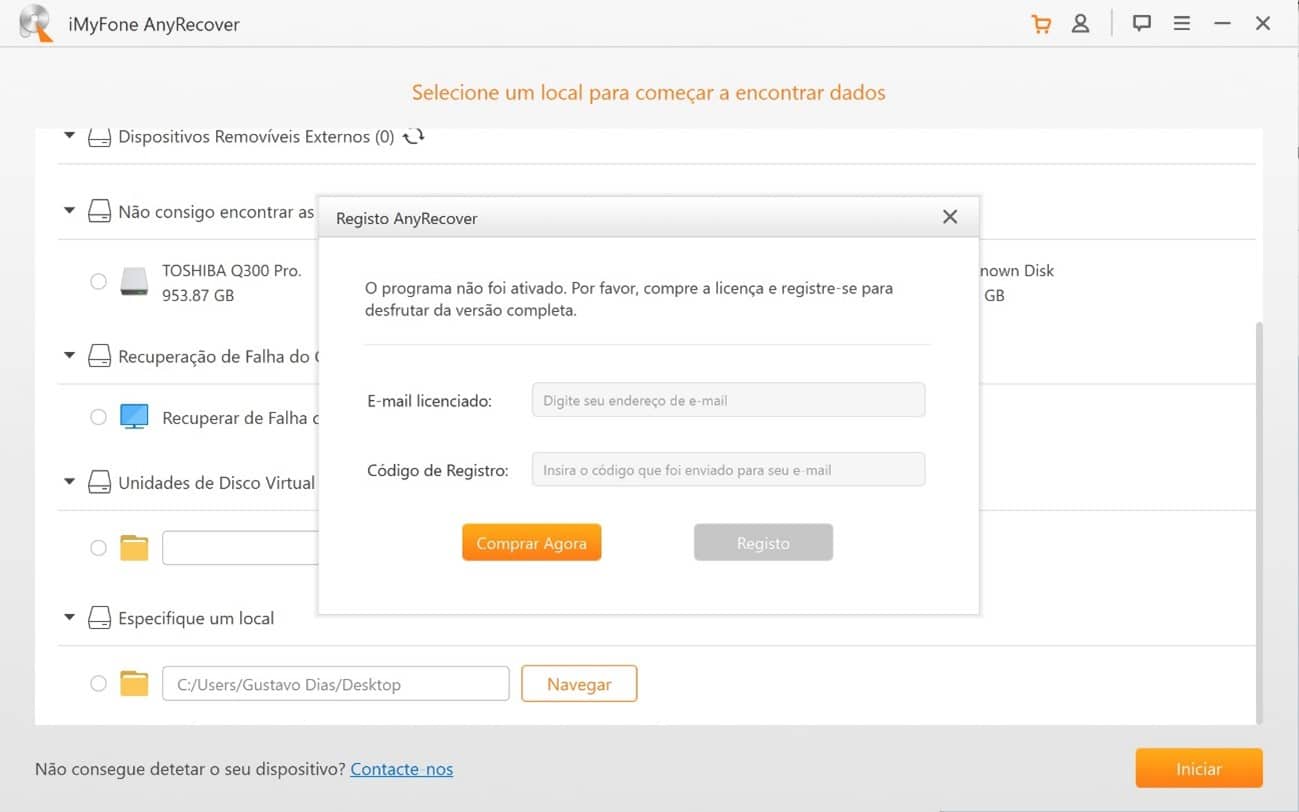Select the C:/Users/Gustavo Dias/Desktop radio button

pyautogui.click(x=98, y=684)
